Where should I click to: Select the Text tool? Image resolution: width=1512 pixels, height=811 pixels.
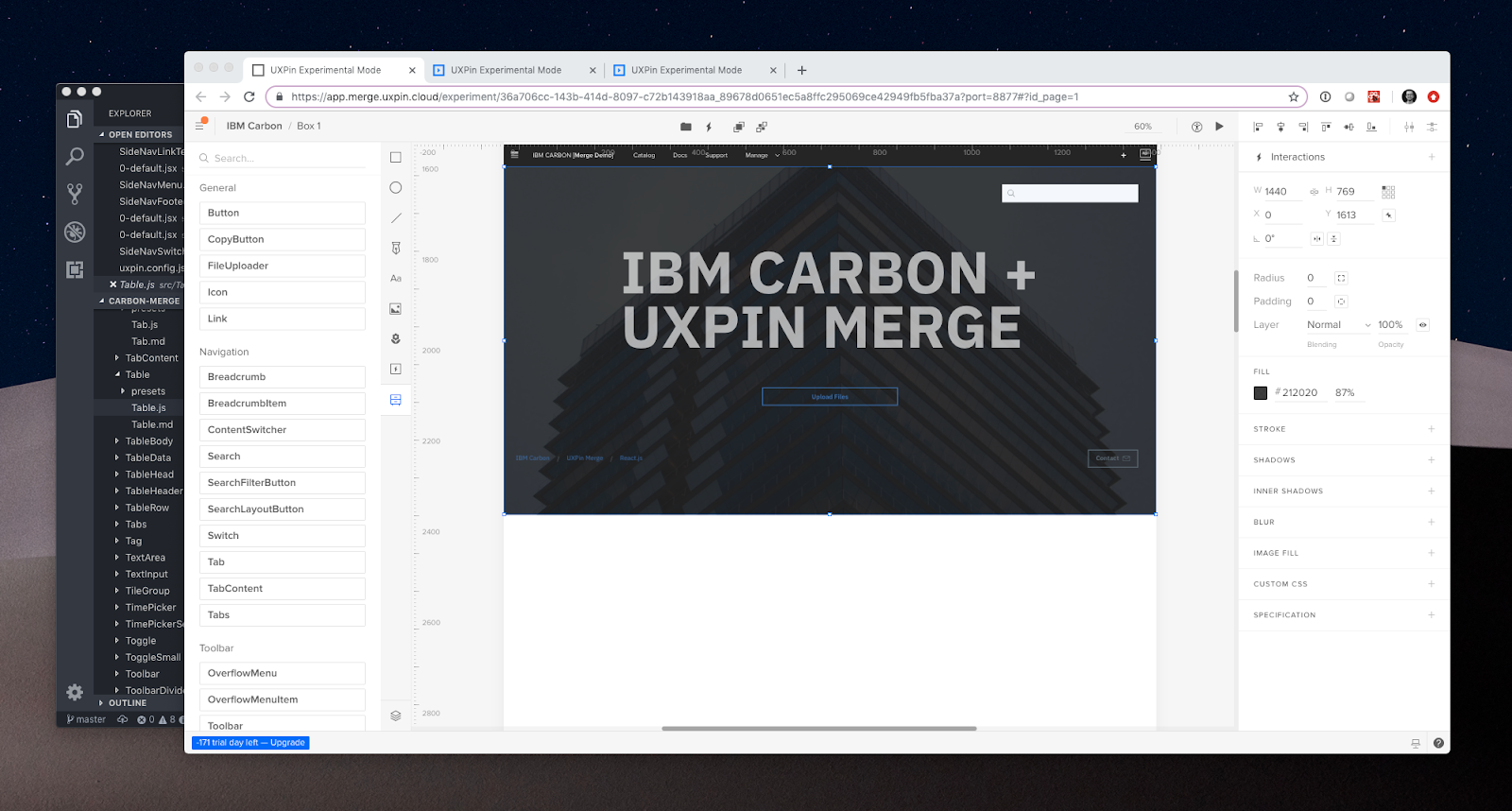[x=396, y=279]
